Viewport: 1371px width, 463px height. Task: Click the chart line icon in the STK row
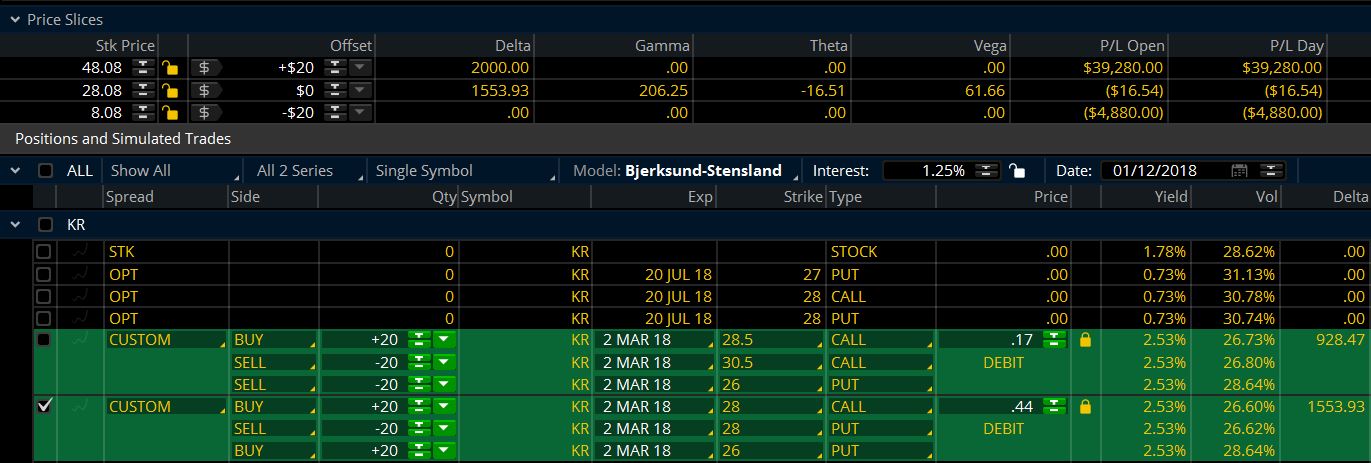80,252
